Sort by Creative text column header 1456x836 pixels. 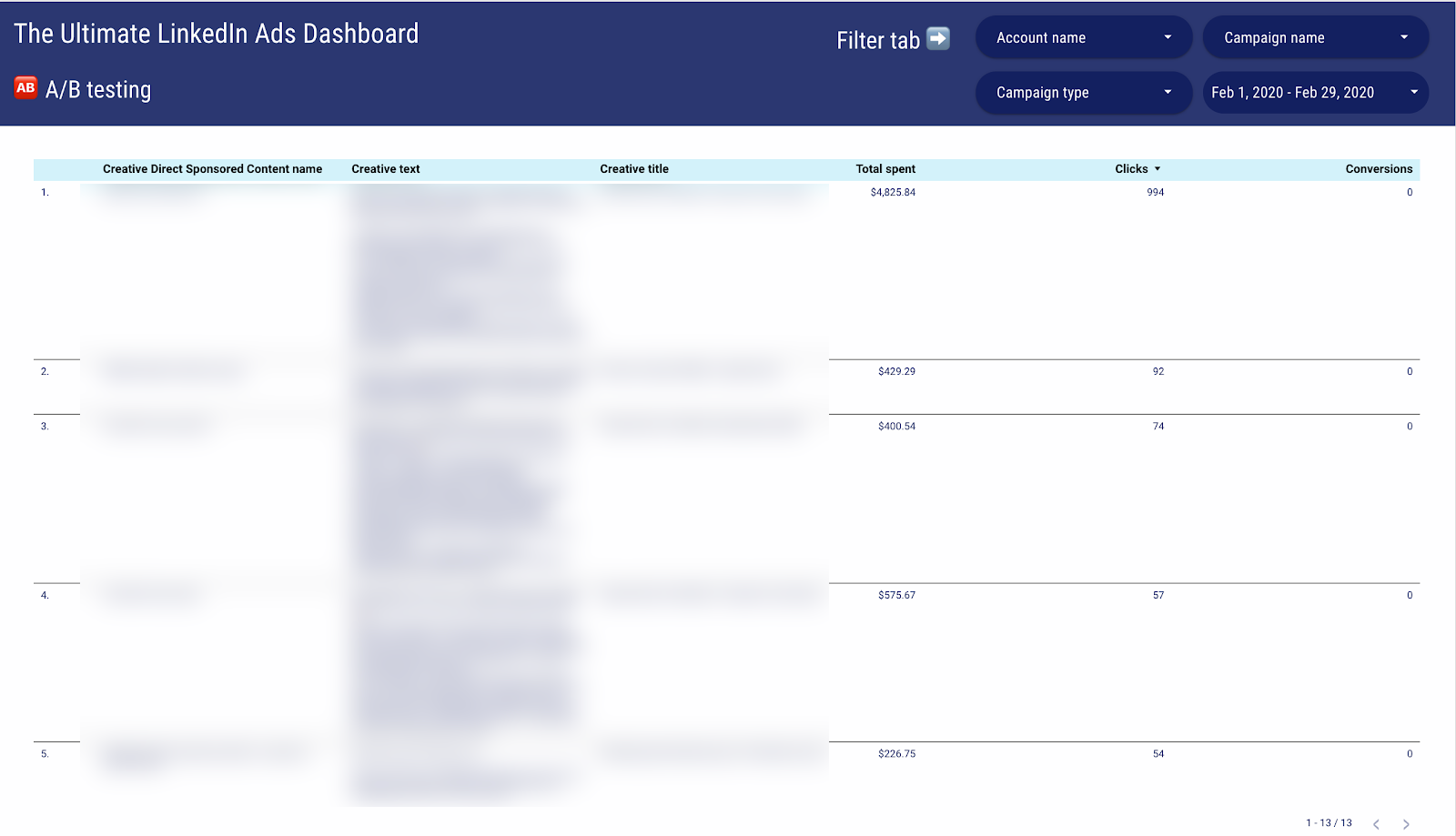(x=386, y=169)
